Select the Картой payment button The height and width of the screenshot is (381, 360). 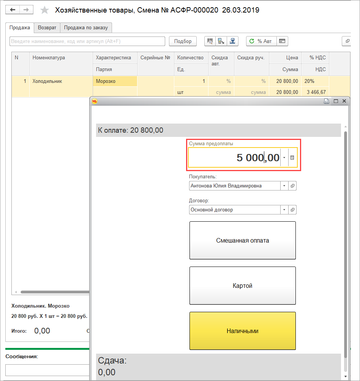click(x=242, y=286)
